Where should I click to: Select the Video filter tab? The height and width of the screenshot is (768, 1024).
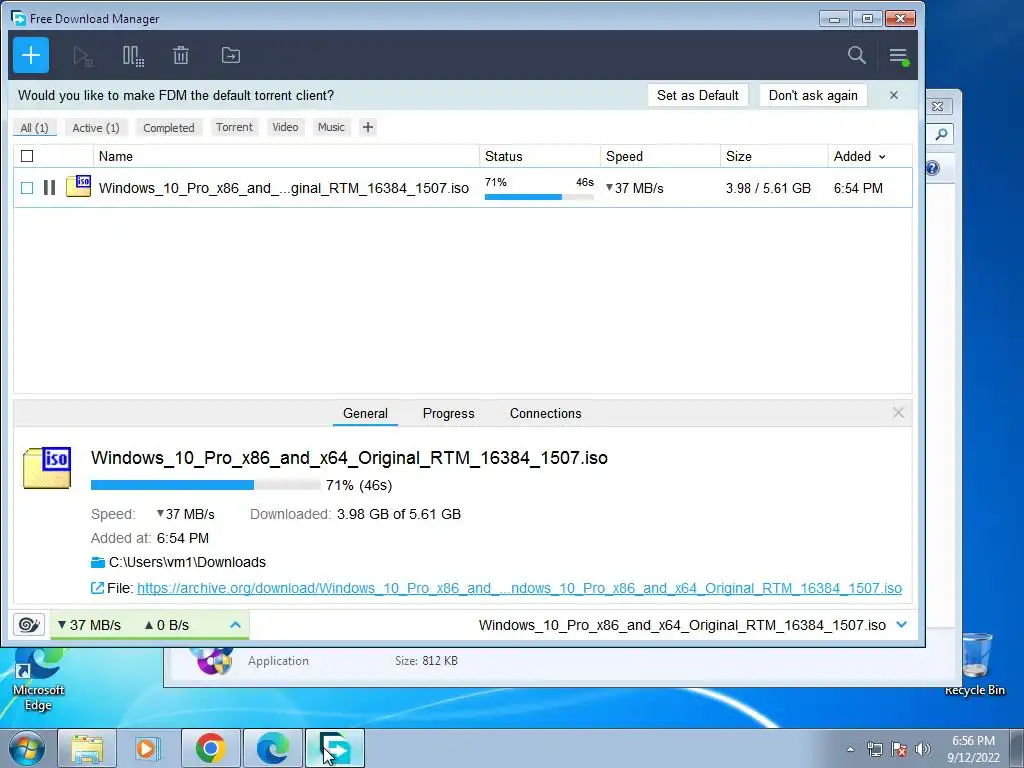click(285, 127)
